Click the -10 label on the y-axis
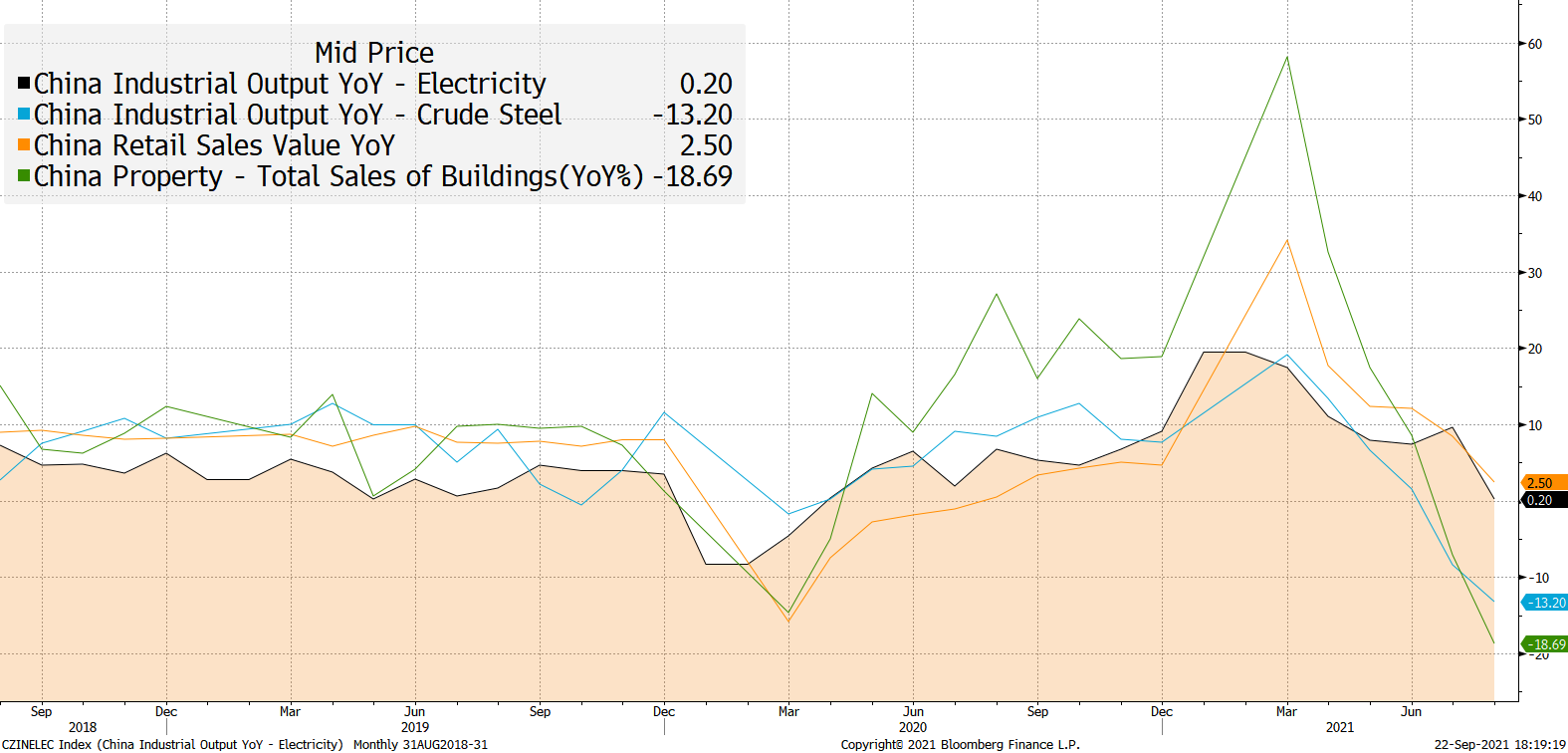The height and width of the screenshot is (753, 1568). [x=1538, y=578]
